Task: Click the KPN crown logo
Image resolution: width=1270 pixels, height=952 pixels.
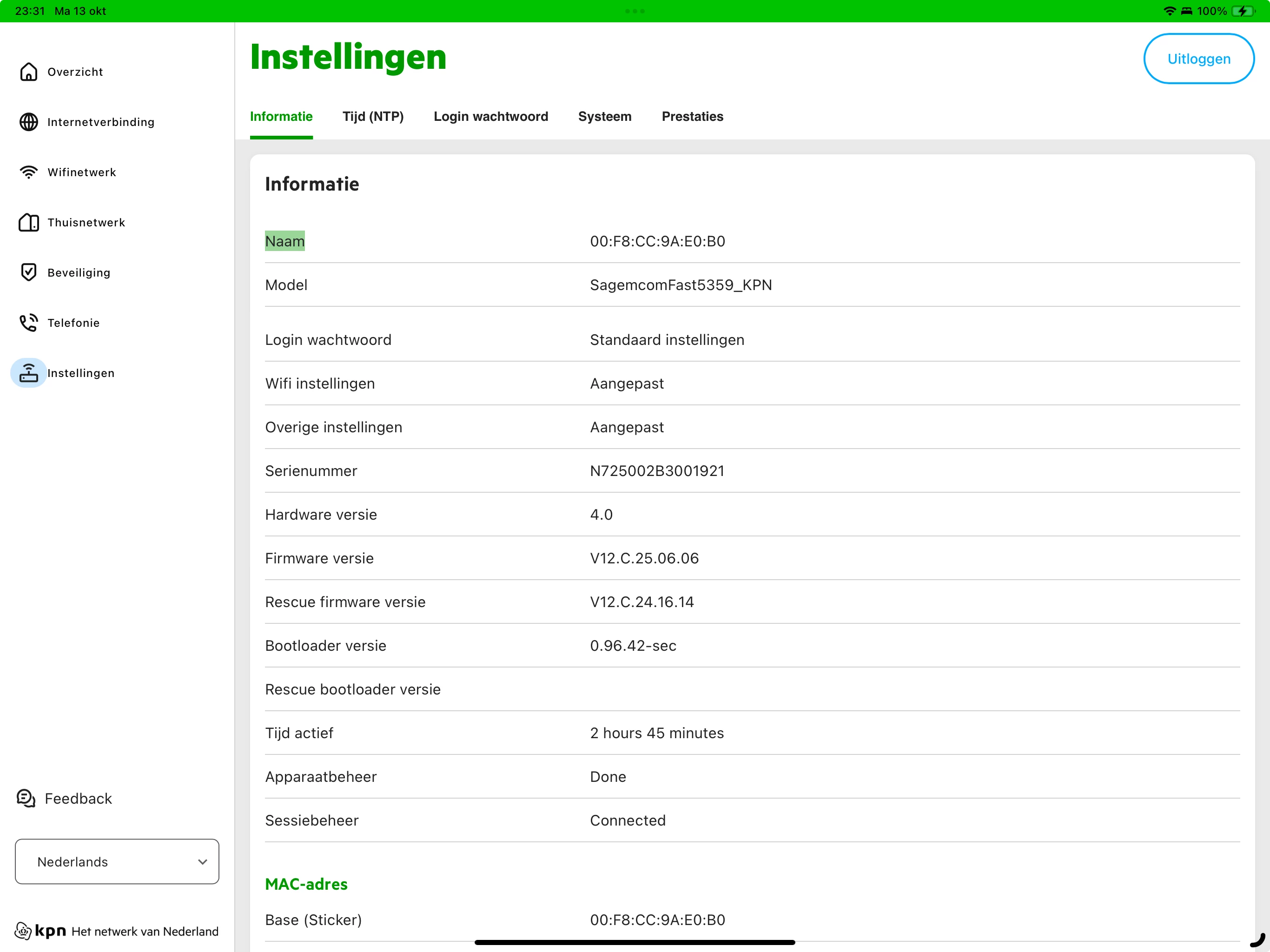Action: tap(23, 931)
